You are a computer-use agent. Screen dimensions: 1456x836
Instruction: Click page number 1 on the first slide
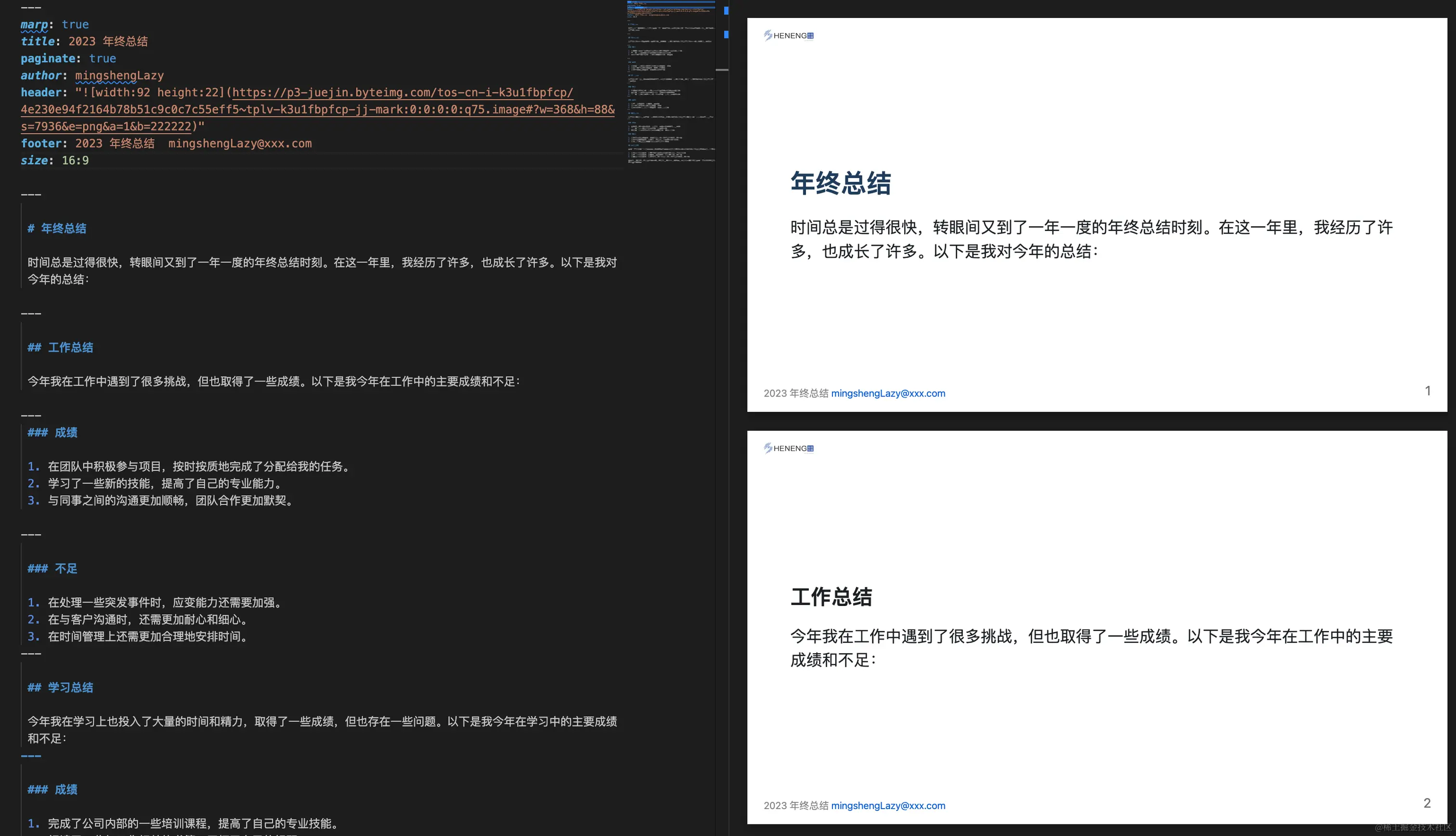click(x=1427, y=391)
